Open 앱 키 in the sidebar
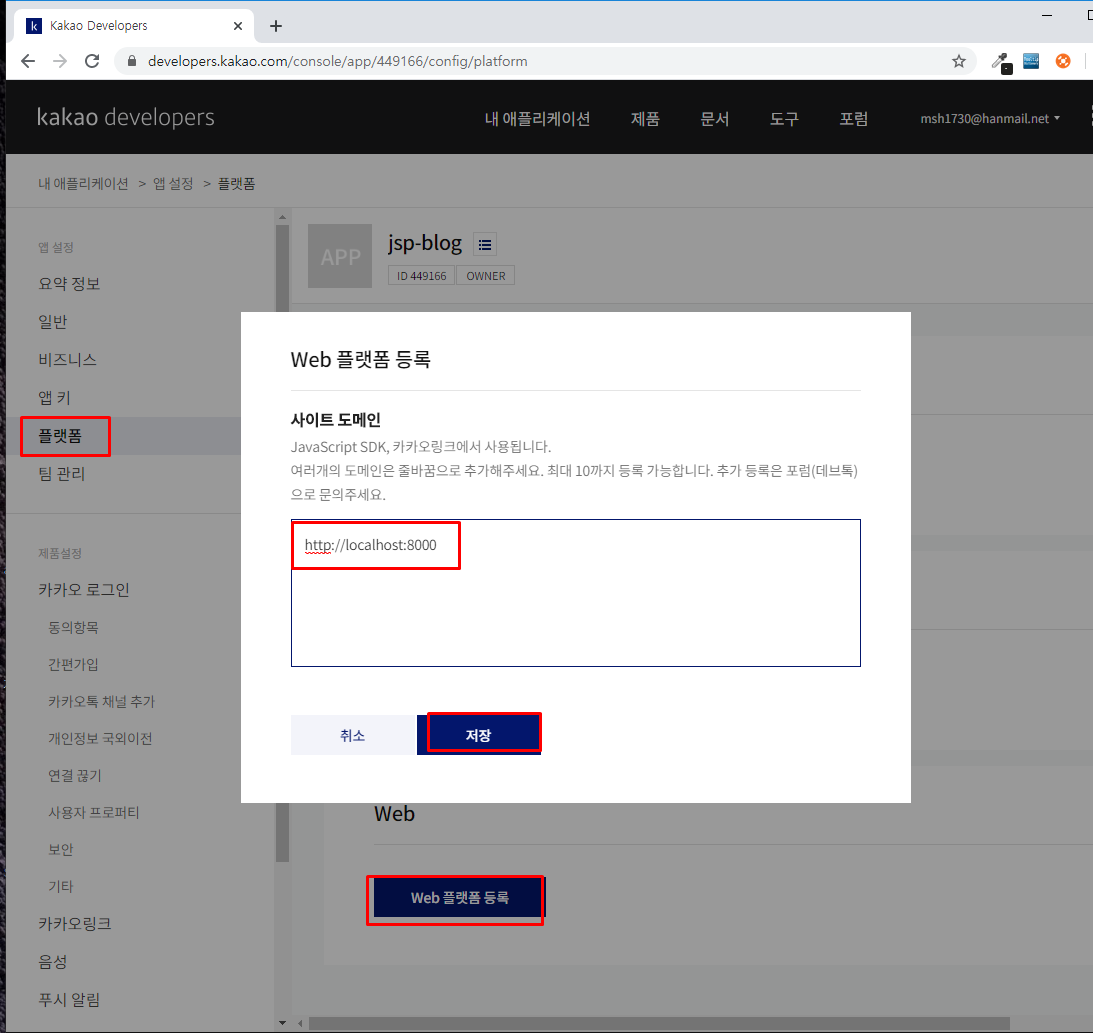Screen dimensions: 1093x1033 pos(54,397)
